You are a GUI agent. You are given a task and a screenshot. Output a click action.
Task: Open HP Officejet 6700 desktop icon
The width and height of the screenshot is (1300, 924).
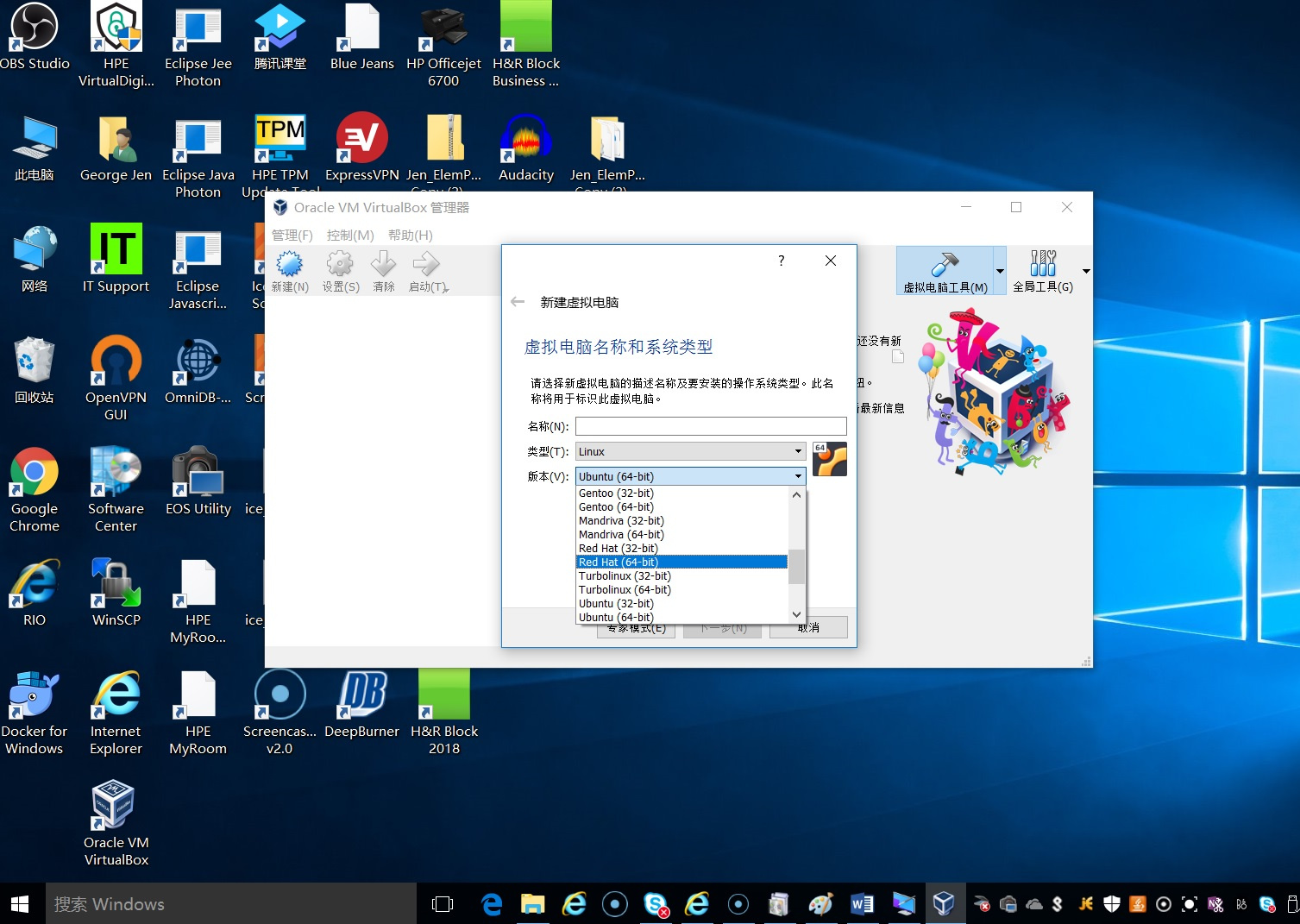point(443,46)
